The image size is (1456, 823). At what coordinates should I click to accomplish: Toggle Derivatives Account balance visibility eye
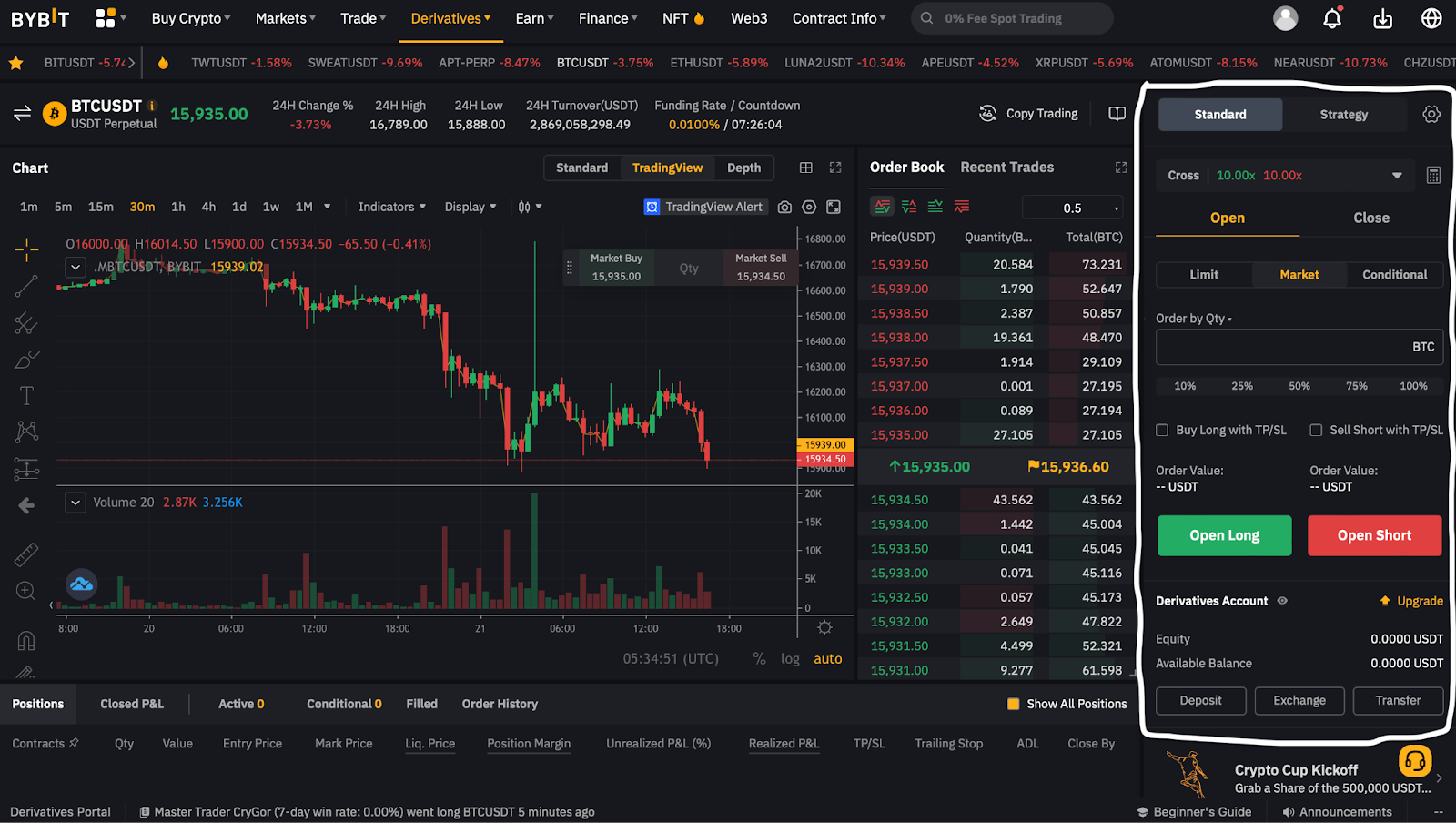1282,601
